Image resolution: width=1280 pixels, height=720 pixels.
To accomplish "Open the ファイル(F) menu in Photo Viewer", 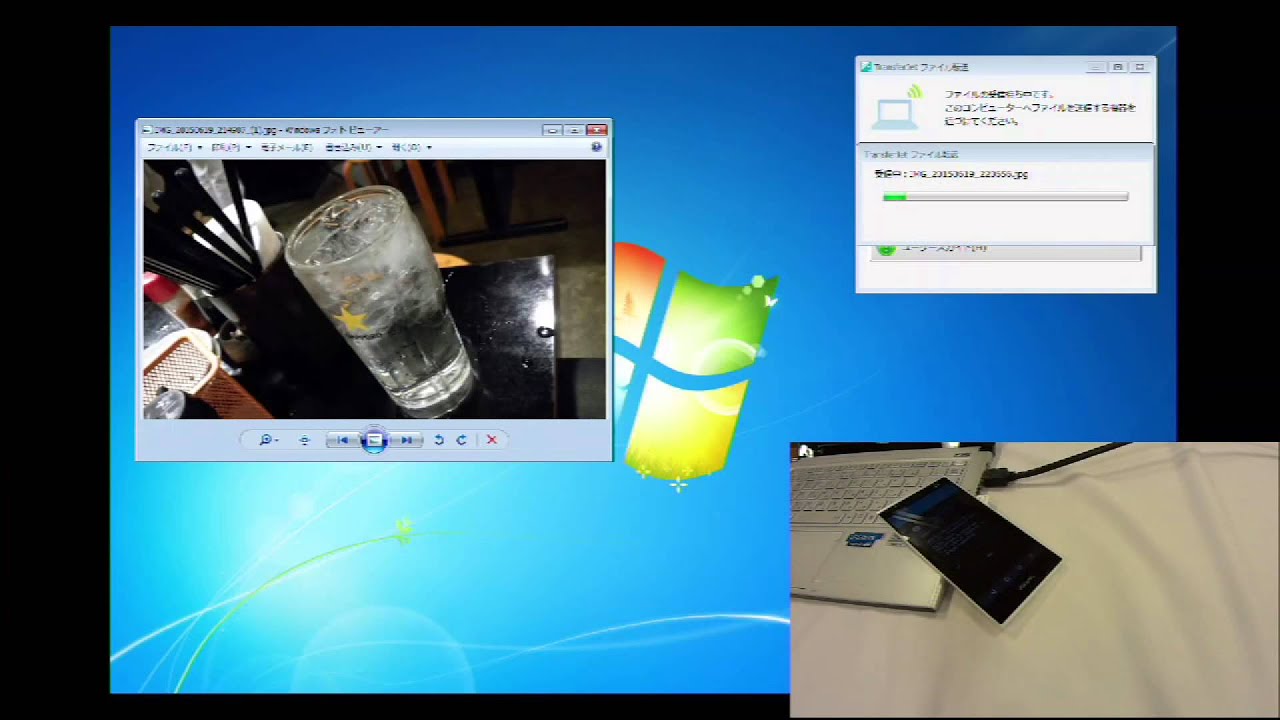I will click(x=174, y=147).
